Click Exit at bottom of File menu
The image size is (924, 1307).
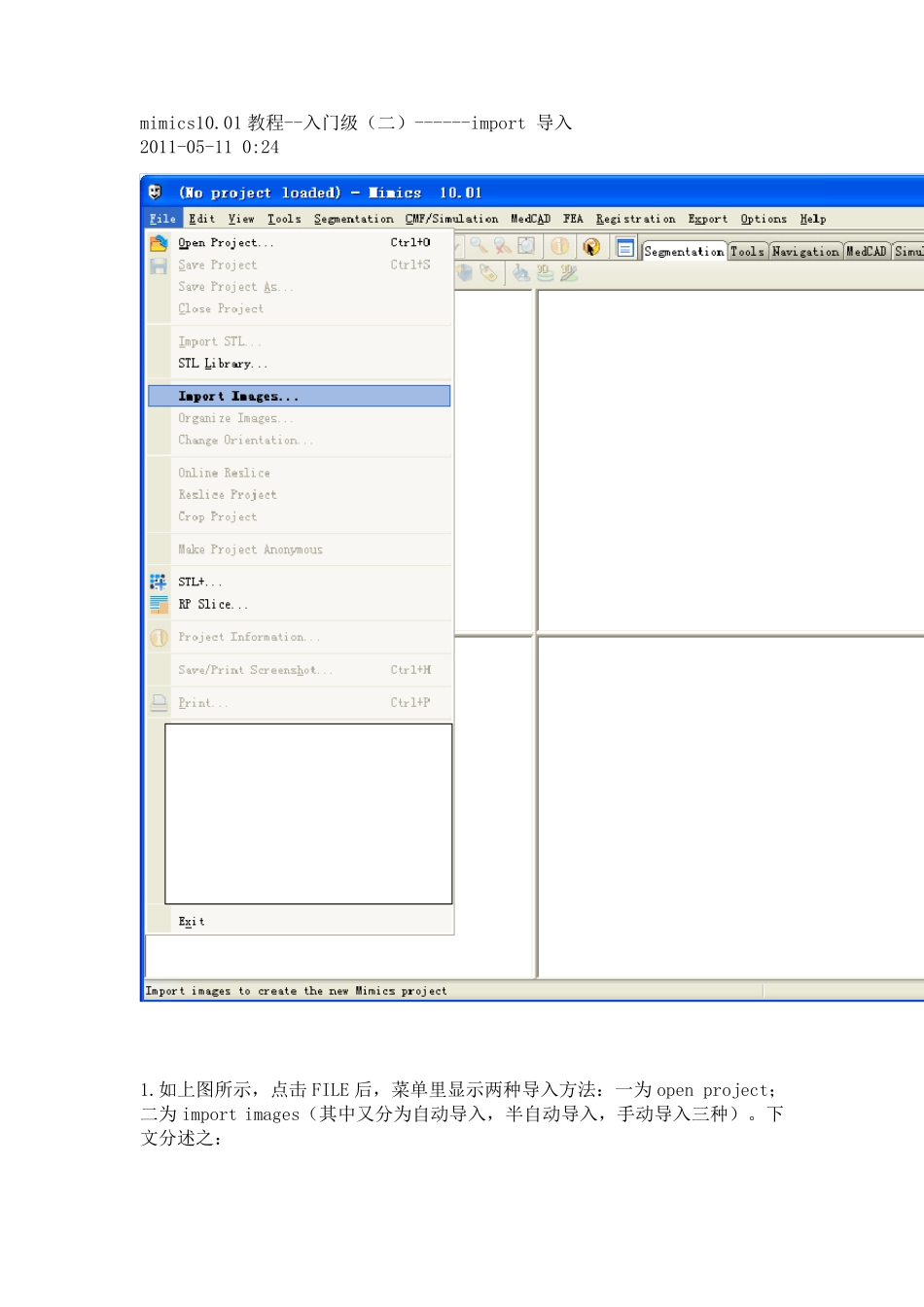pos(192,922)
